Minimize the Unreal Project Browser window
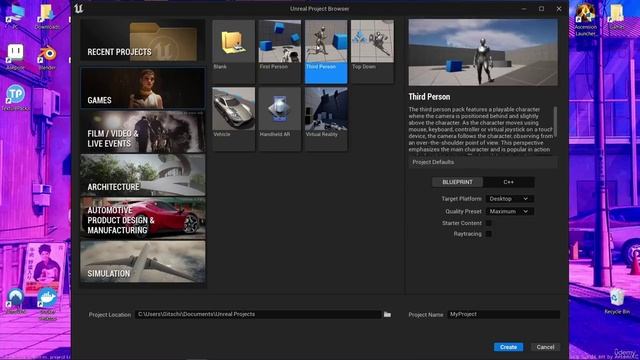This screenshot has width=640, height=360. (524, 9)
